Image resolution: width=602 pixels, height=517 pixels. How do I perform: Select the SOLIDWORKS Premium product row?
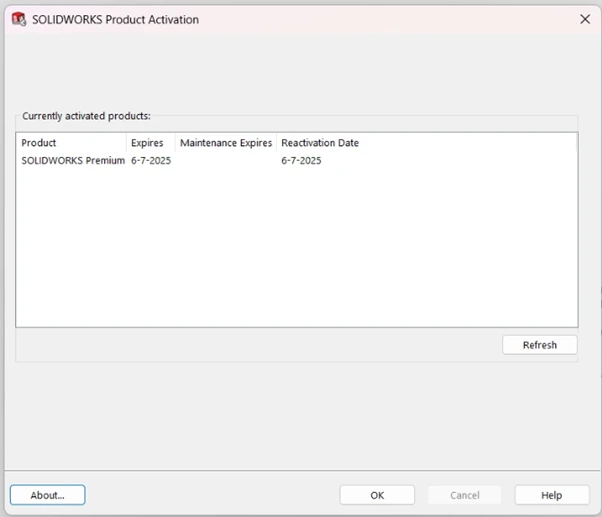[296, 160]
